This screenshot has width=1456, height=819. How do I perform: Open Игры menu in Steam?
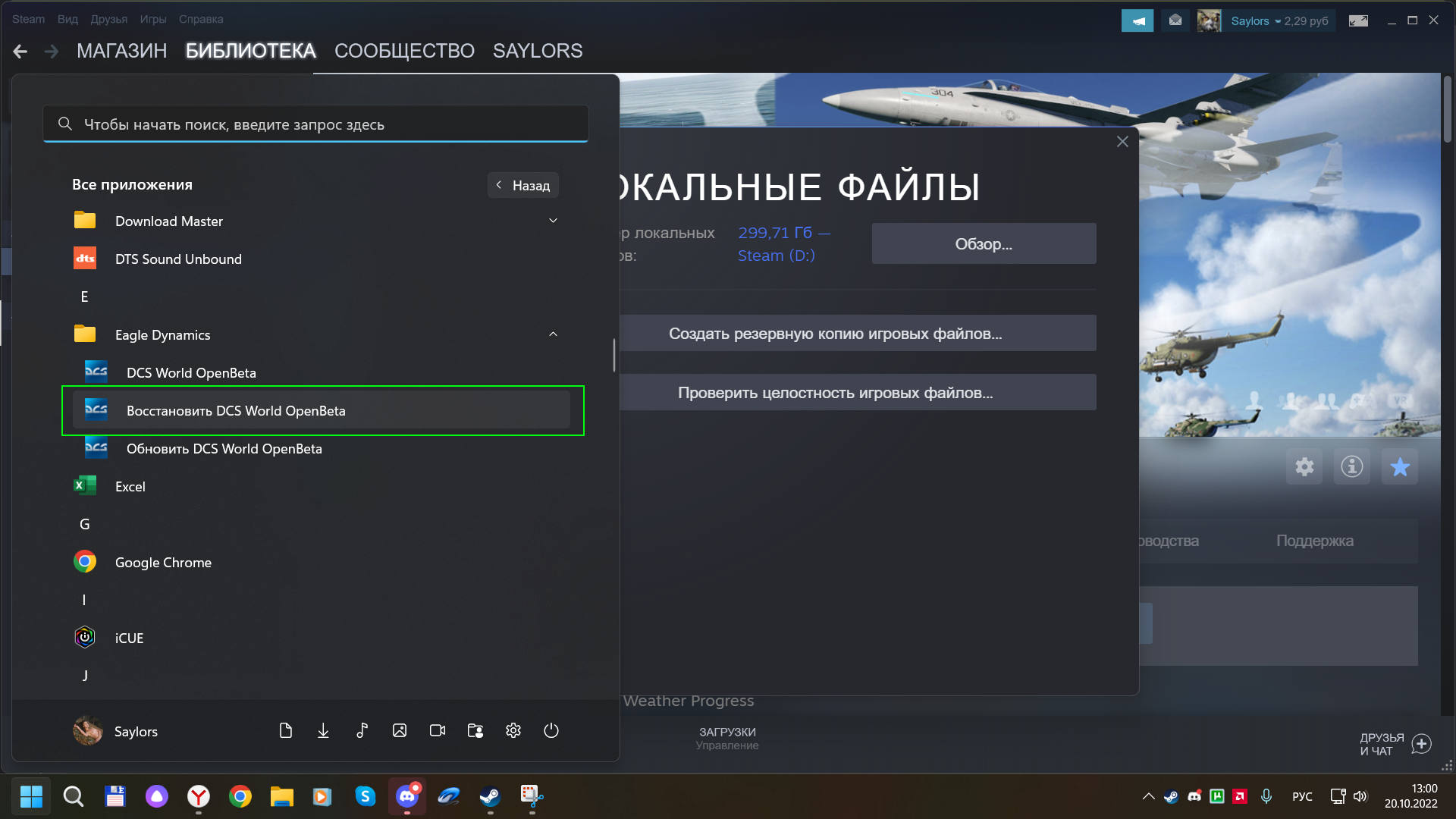(x=152, y=19)
